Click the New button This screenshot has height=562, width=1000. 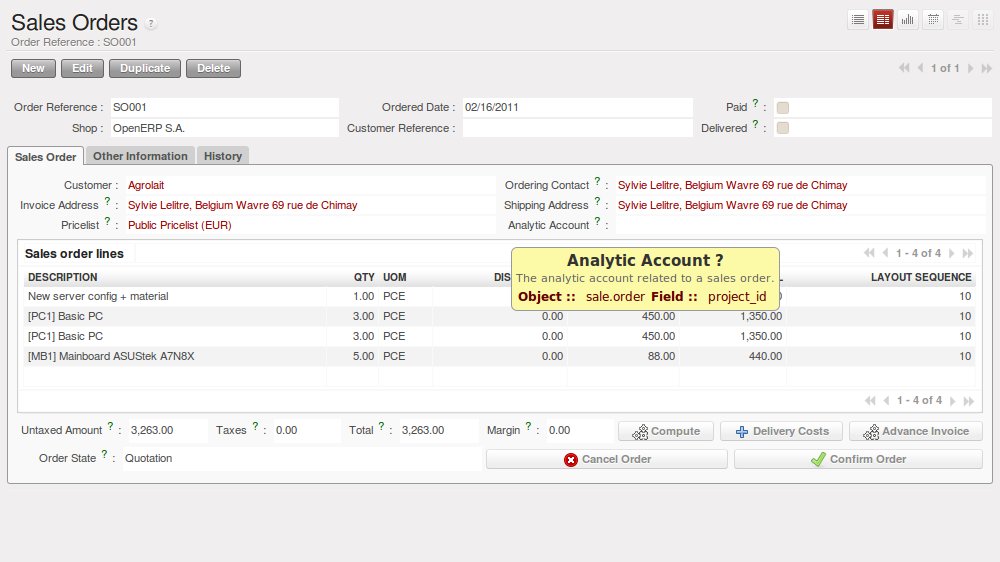(x=33, y=68)
